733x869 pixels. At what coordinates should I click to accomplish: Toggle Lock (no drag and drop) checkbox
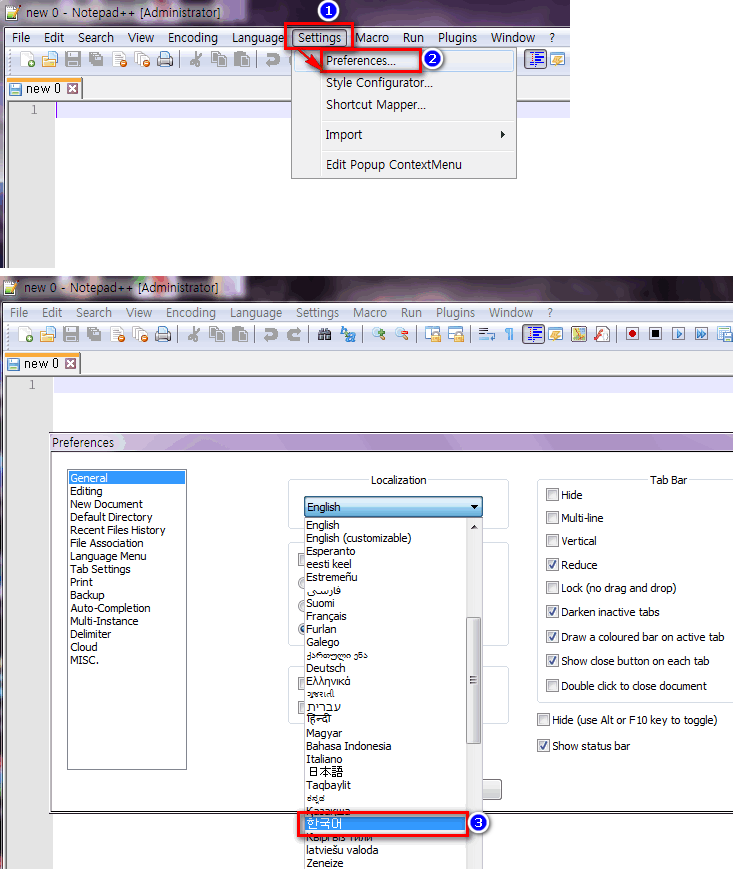[x=552, y=587]
